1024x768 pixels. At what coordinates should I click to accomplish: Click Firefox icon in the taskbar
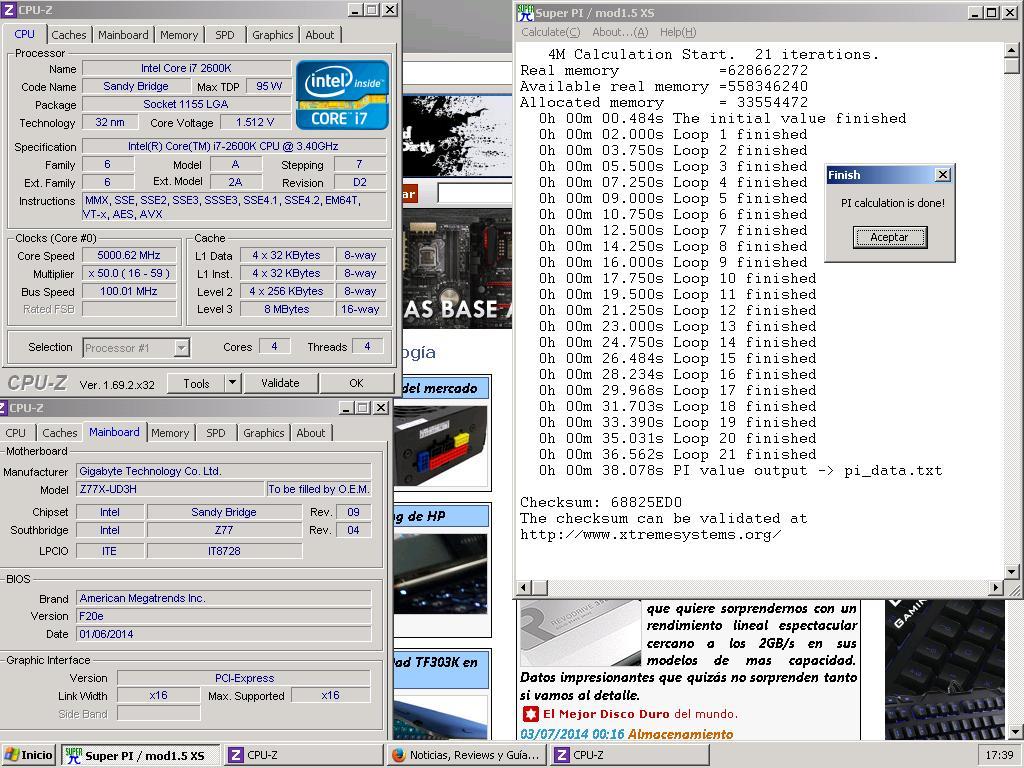(x=398, y=755)
